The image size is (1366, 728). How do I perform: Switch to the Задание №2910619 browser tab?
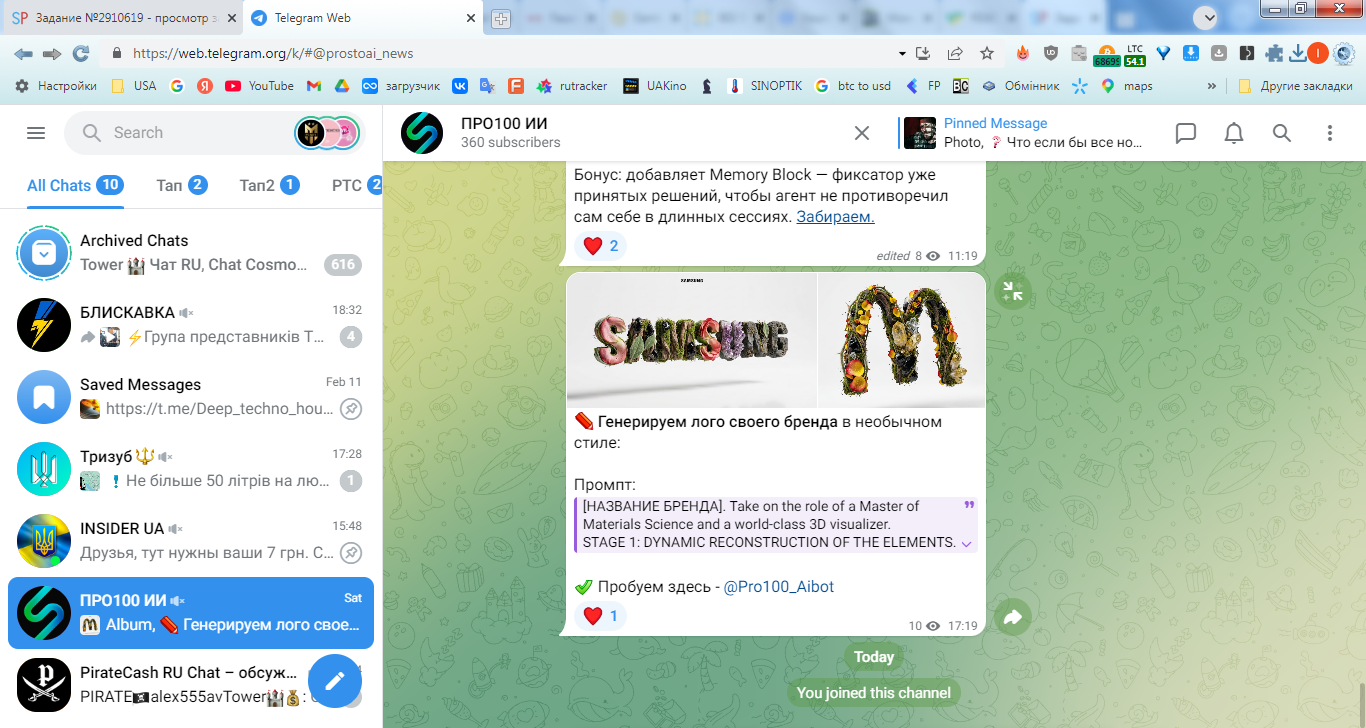pyautogui.click(x=120, y=18)
